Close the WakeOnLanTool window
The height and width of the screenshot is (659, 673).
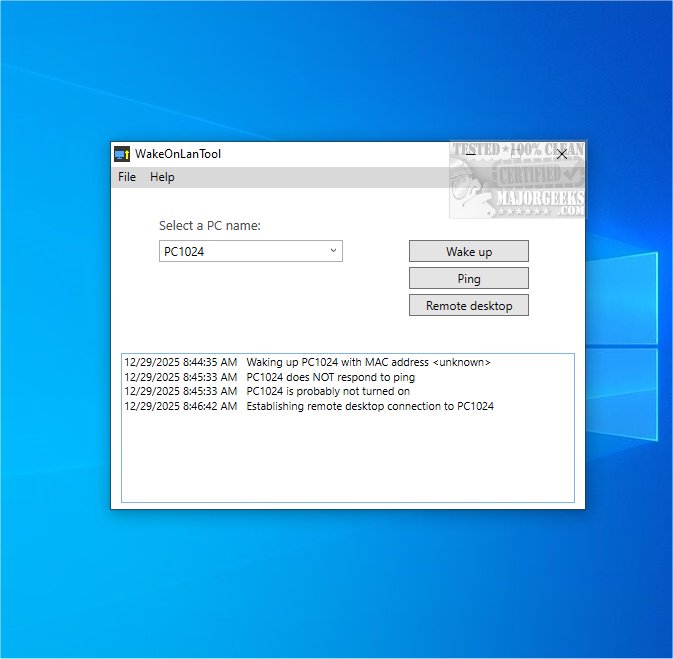point(562,154)
